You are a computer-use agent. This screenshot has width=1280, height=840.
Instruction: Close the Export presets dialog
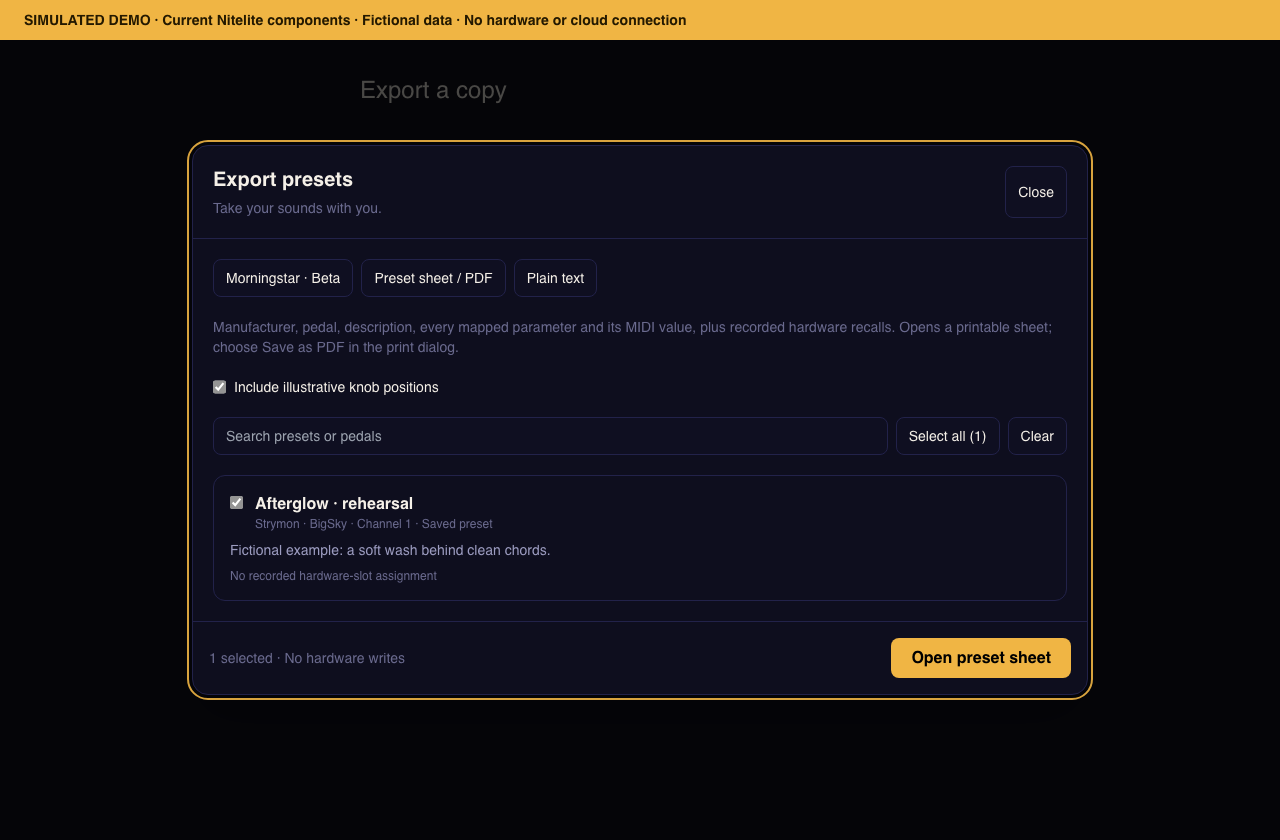tap(1035, 192)
